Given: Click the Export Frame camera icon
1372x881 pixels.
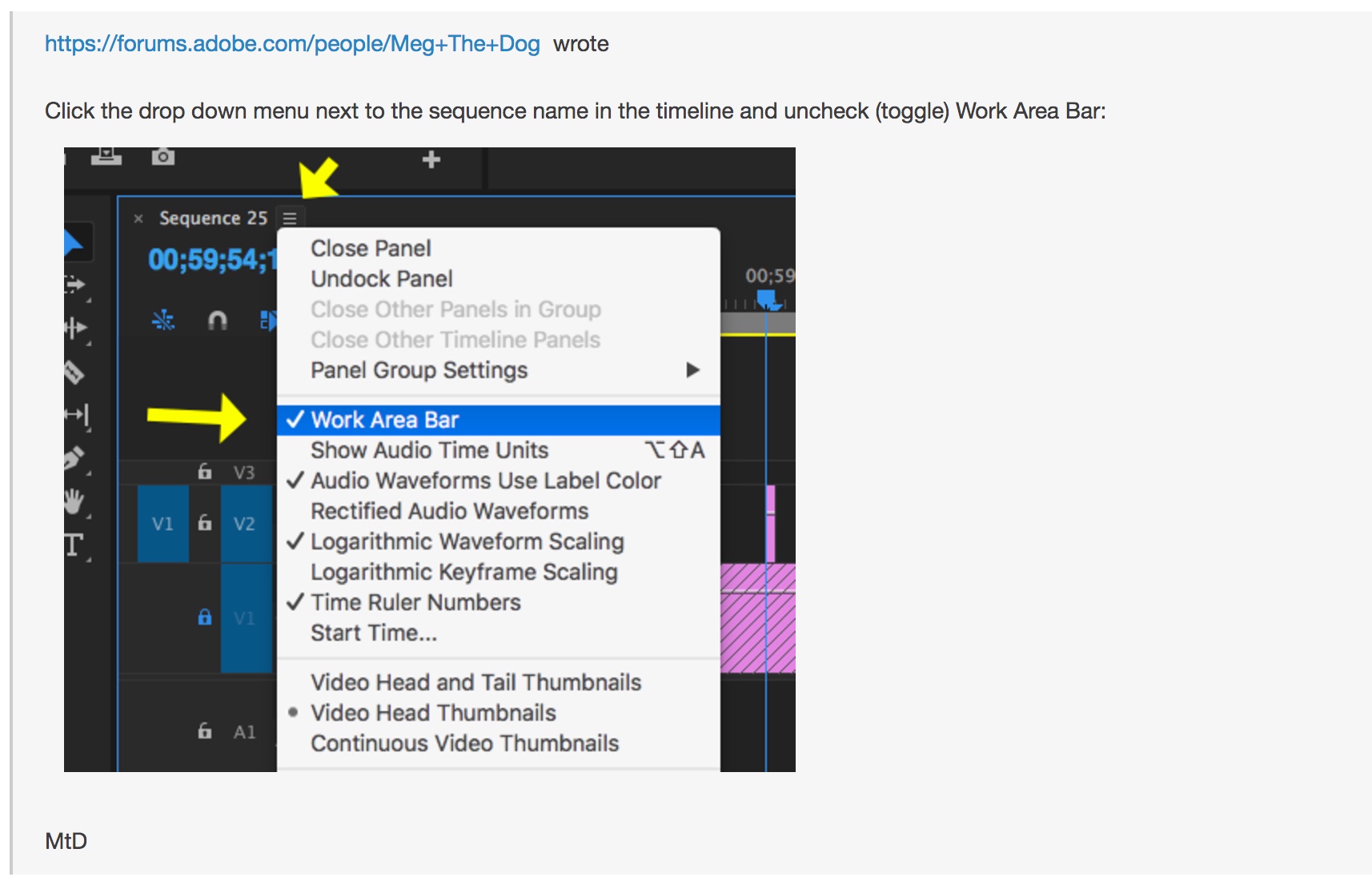Looking at the screenshot, I should tap(163, 157).
